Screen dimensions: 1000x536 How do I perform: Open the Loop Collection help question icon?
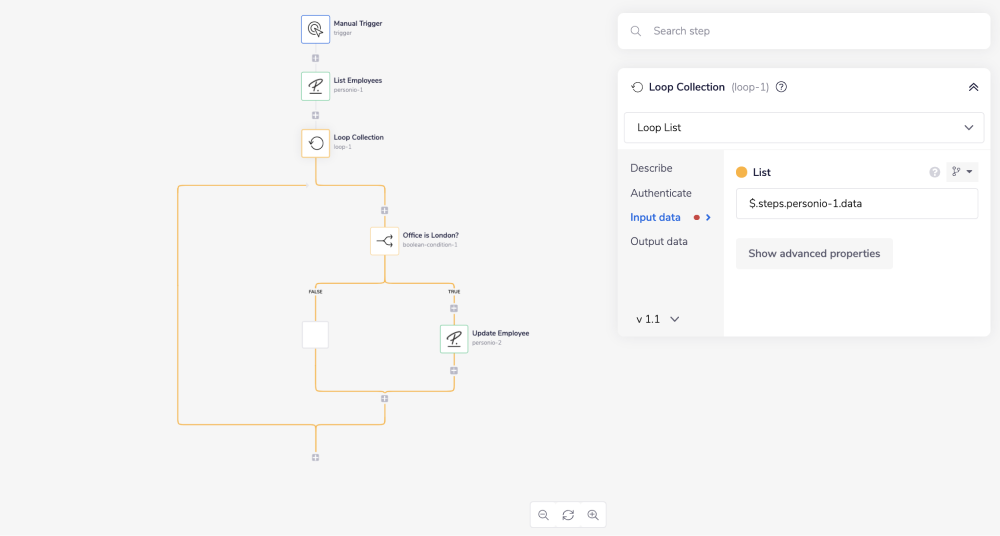(x=781, y=87)
